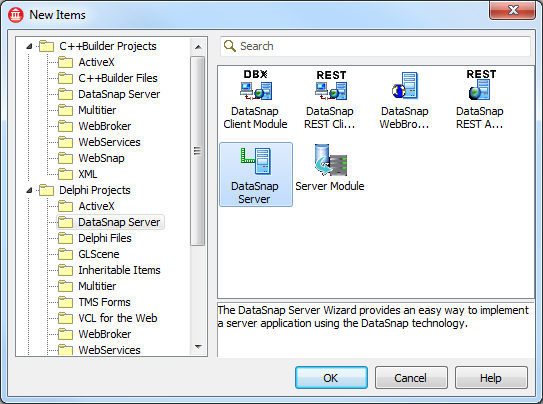
Task: Click the Cancel button
Action: pos(411,378)
